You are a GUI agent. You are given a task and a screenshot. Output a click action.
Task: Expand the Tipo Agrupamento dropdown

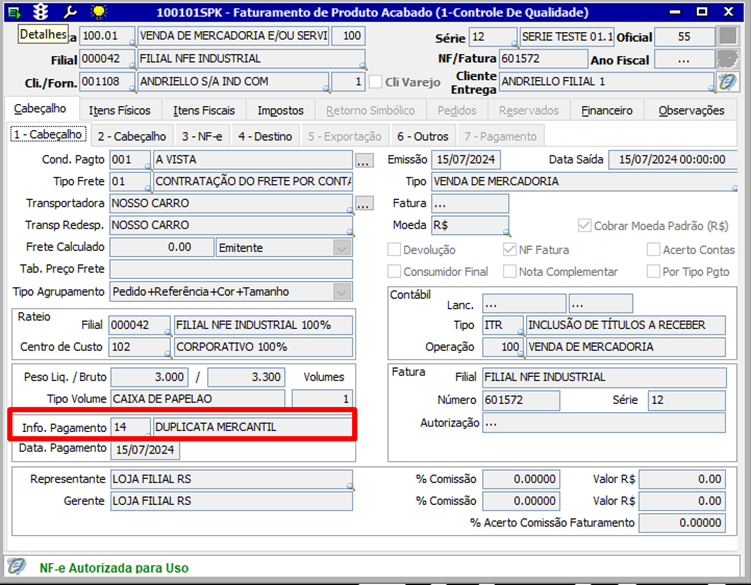(341, 292)
